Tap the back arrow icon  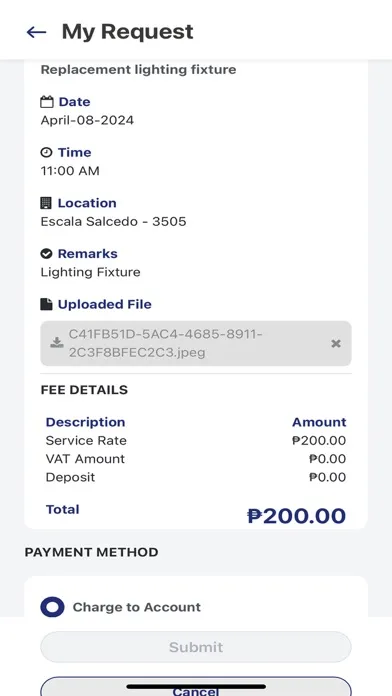click(36, 32)
